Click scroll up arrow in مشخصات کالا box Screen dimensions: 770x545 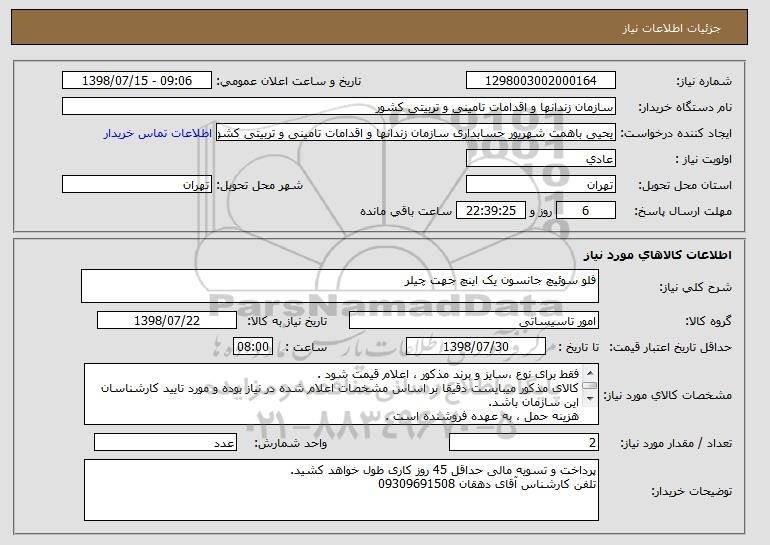pos(590,373)
